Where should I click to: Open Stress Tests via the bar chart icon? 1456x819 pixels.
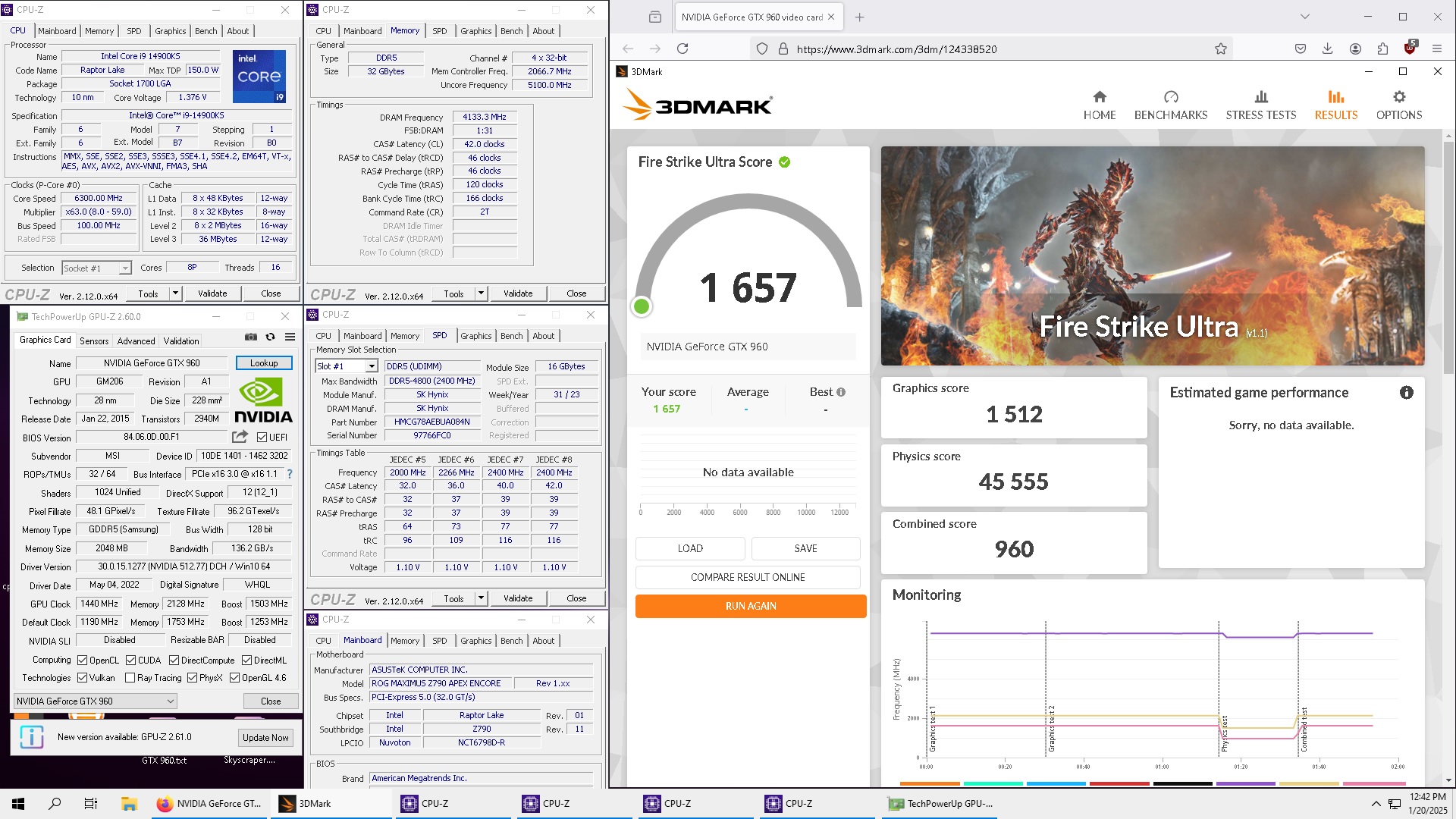tap(1261, 97)
